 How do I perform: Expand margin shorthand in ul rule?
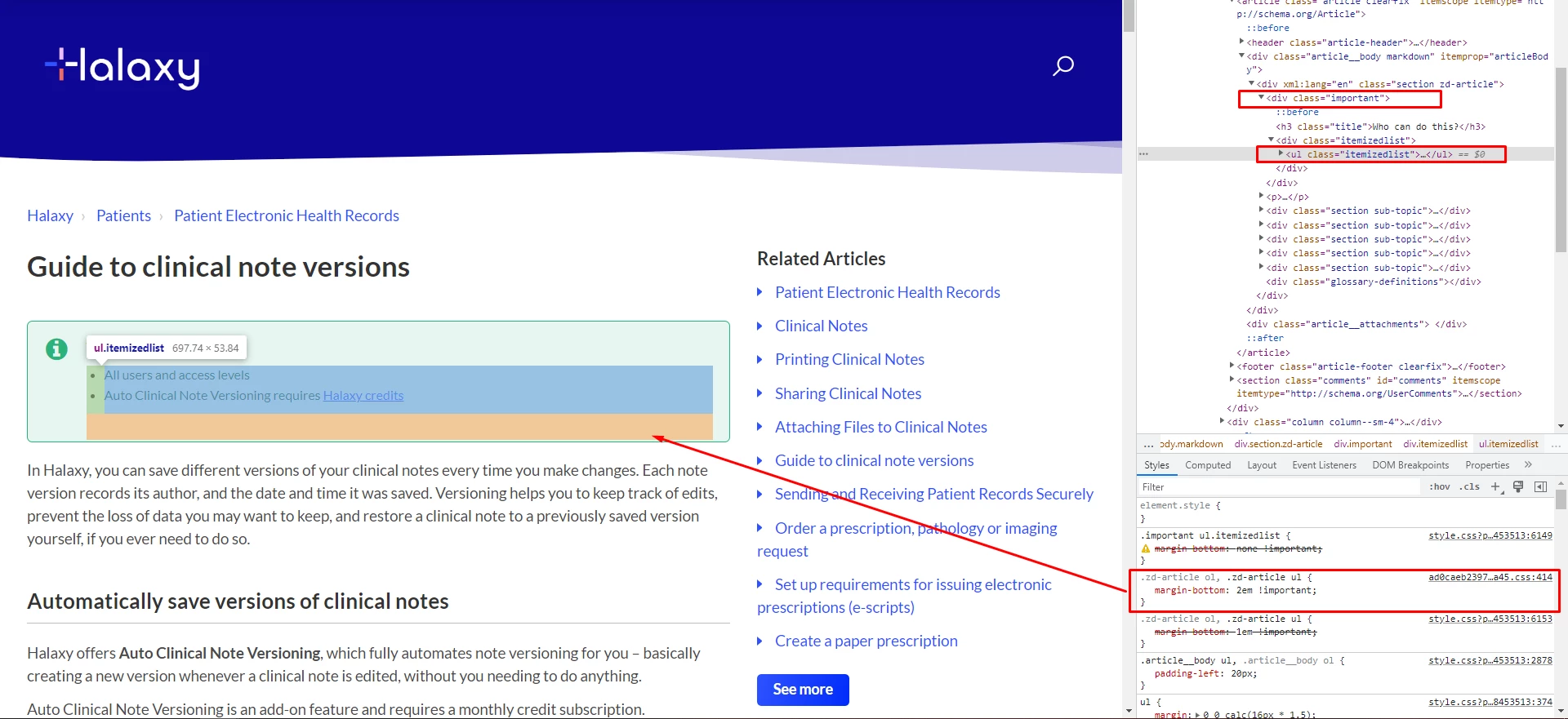pyautogui.click(x=1198, y=715)
